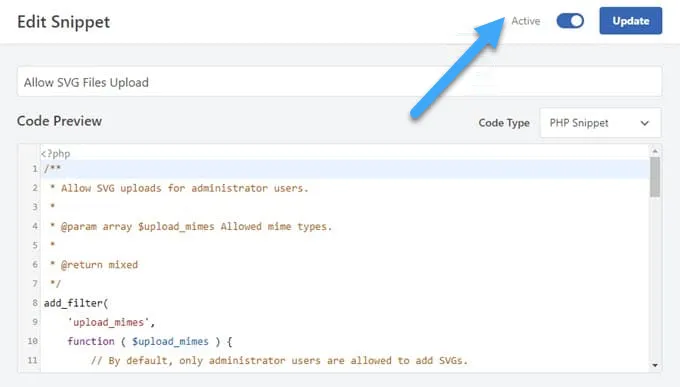The width and height of the screenshot is (680, 387).
Task: Click the 'Code Preview' heading
Action: click(59, 121)
